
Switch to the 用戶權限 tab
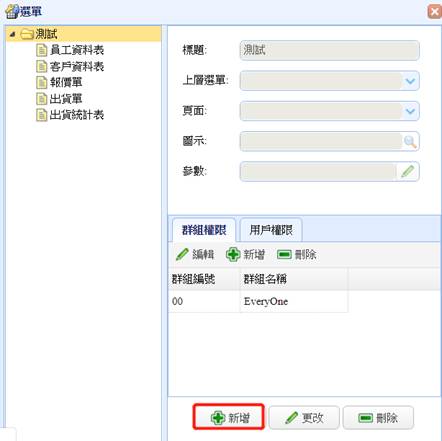click(x=271, y=230)
